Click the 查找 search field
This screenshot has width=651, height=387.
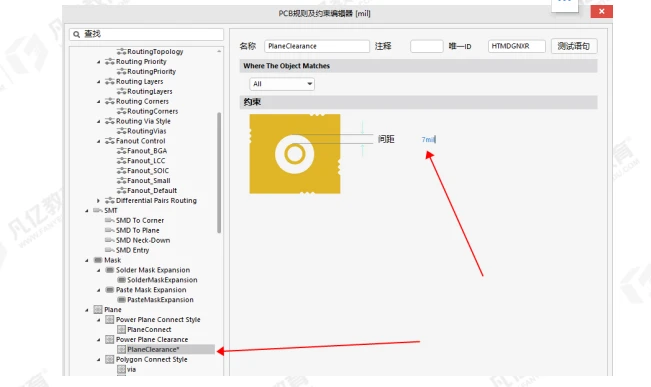(147, 34)
